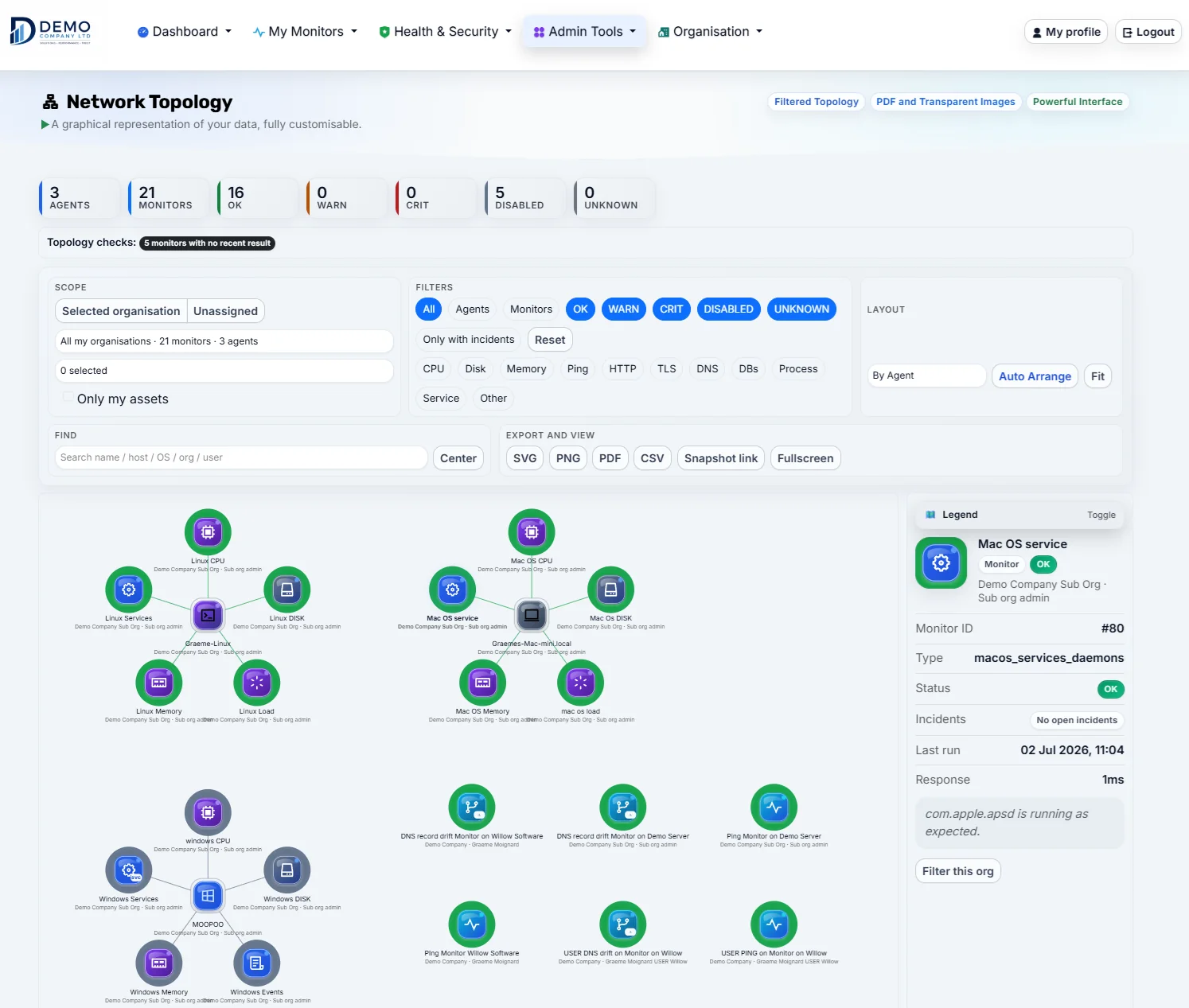Screen dimensions: 1189x1008
Task: Toggle the OK status filter
Action: [x=581, y=309]
